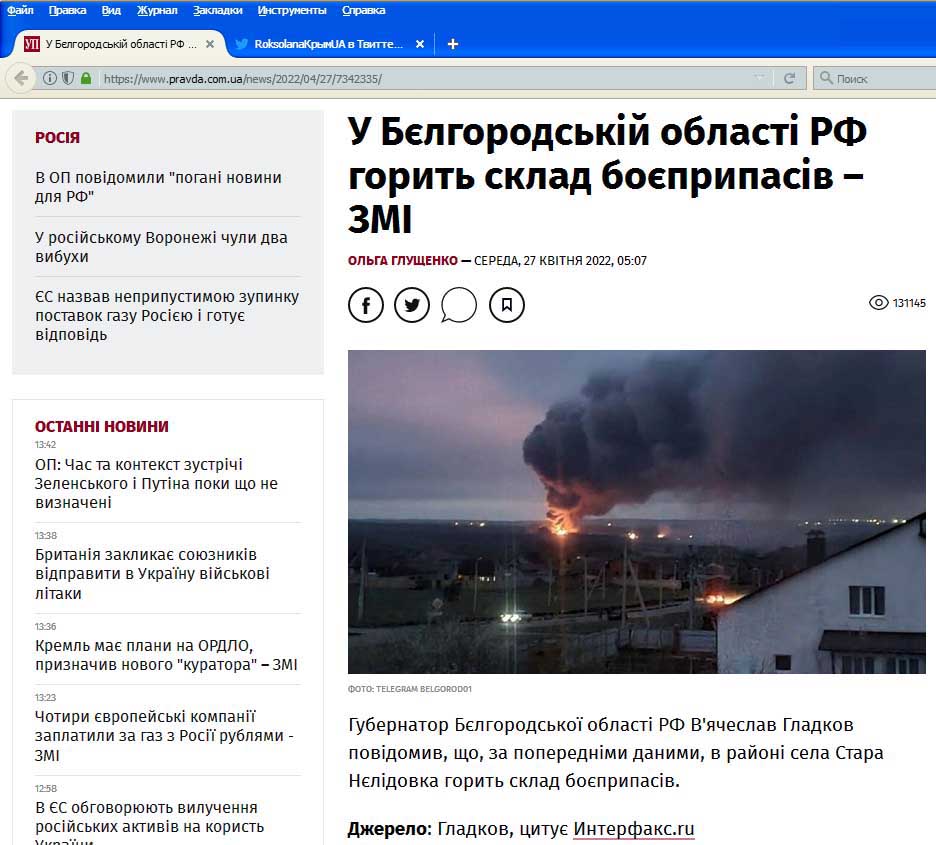Click the Ukrainska Pravda tab favicon
The image size is (936, 845).
tap(32, 44)
